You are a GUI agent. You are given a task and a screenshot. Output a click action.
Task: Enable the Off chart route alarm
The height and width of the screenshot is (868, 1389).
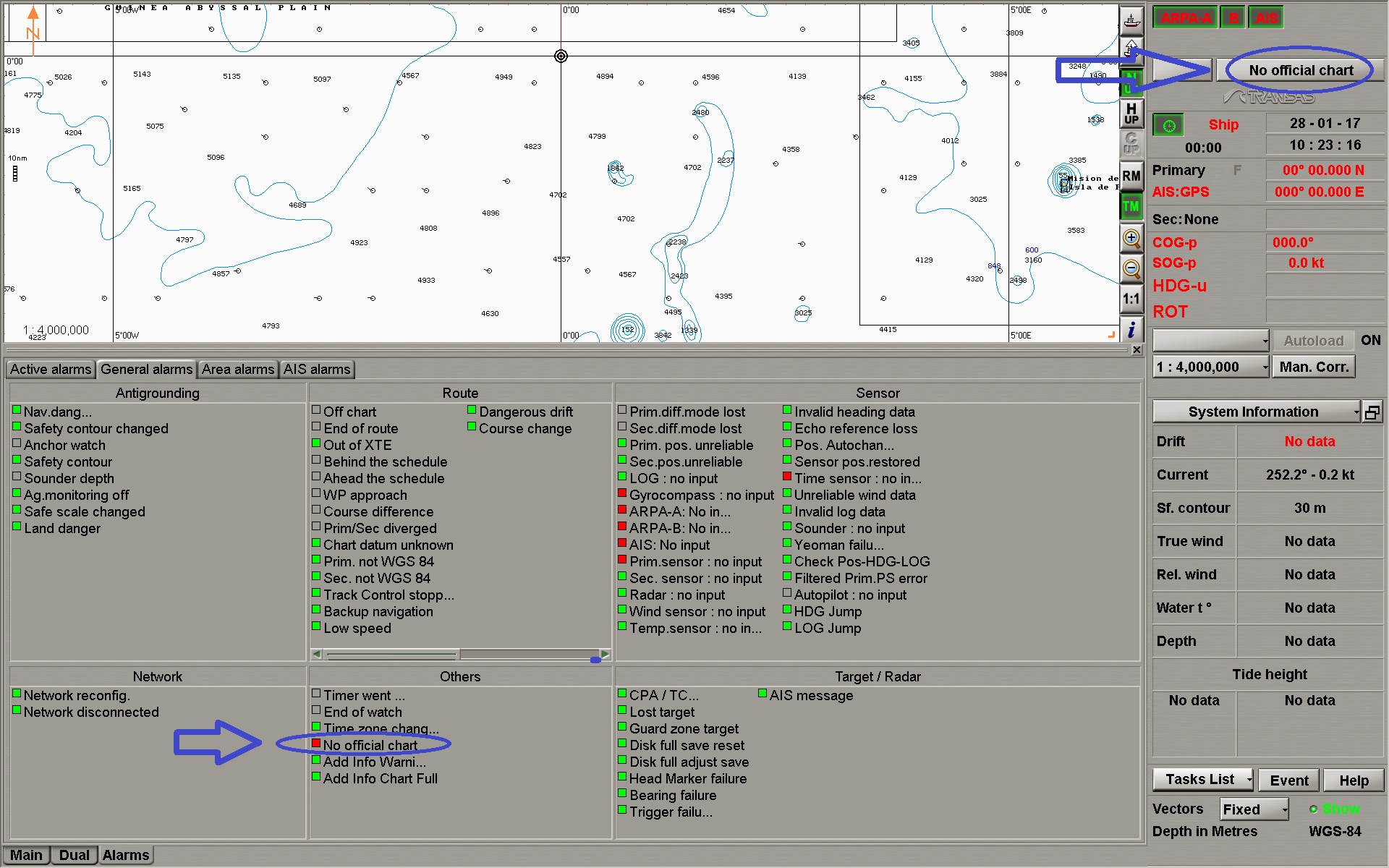pos(316,410)
